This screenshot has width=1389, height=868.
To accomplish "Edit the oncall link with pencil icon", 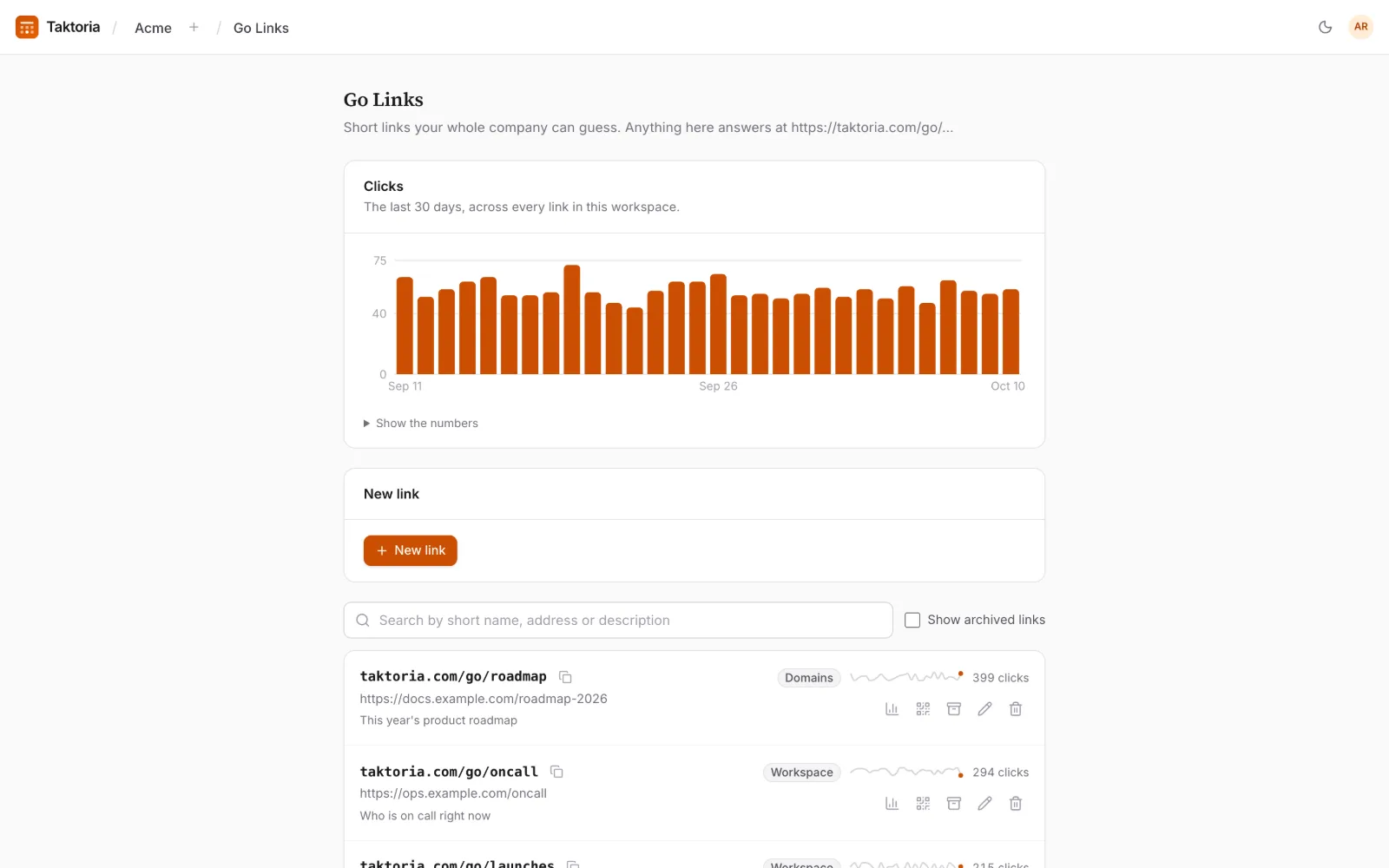I will point(984,804).
